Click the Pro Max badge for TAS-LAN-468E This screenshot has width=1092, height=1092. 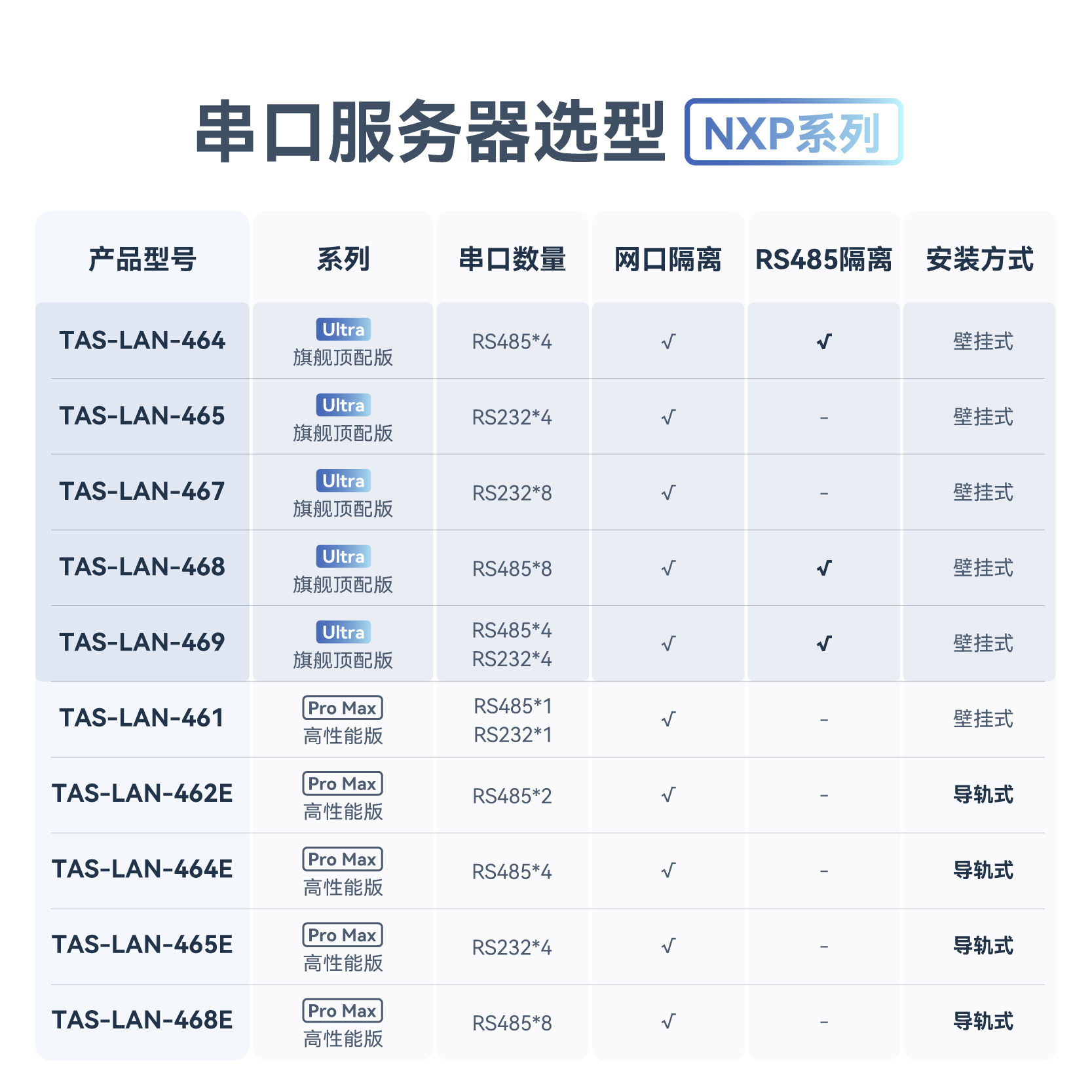coord(343,1010)
